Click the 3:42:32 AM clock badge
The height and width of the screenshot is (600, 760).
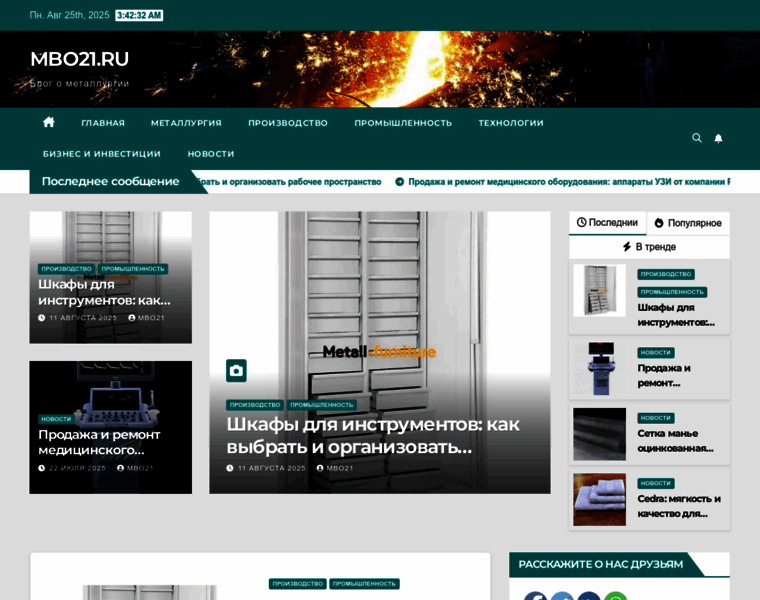(x=139, y=16)
